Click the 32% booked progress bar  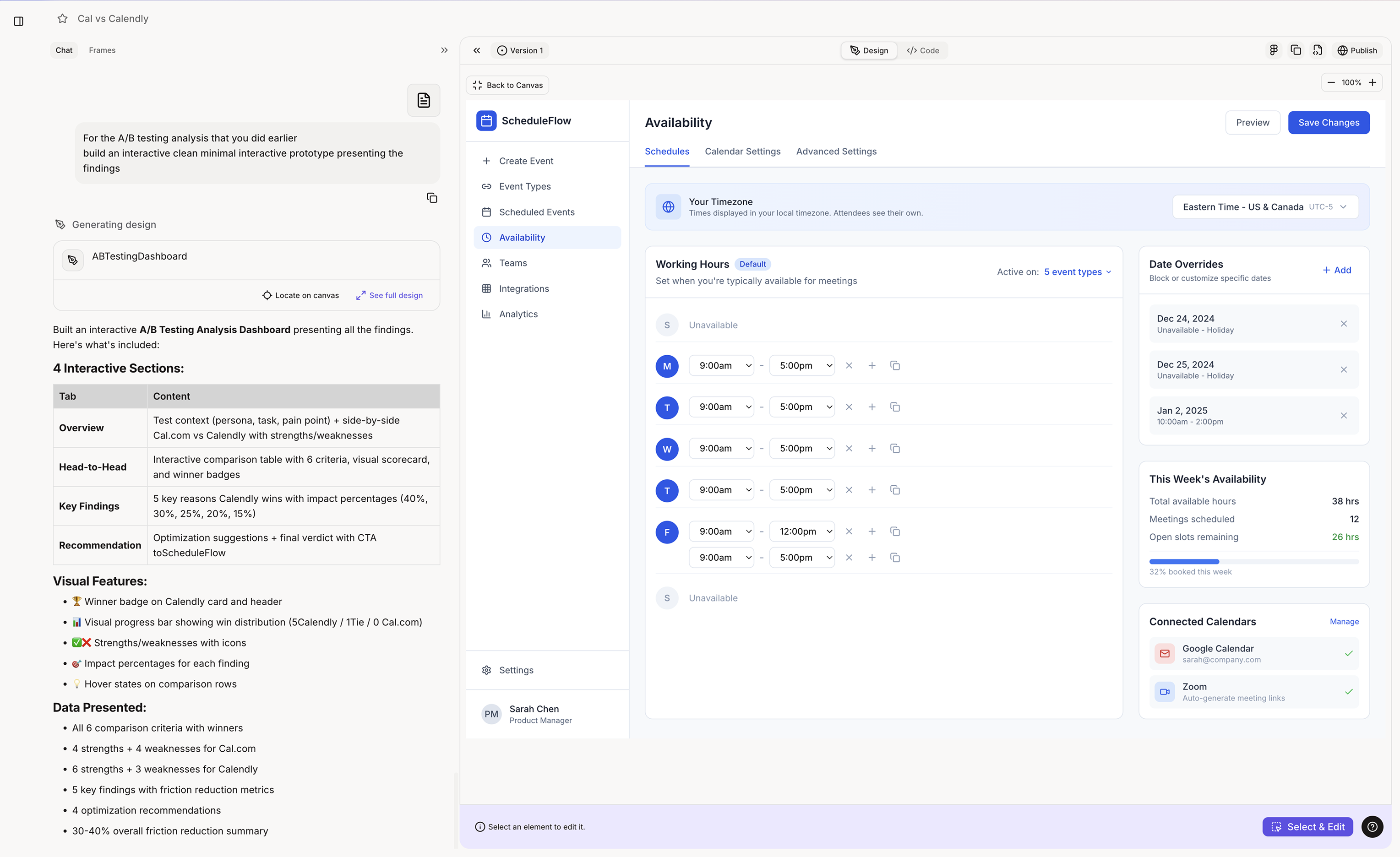coord(1253,562)
